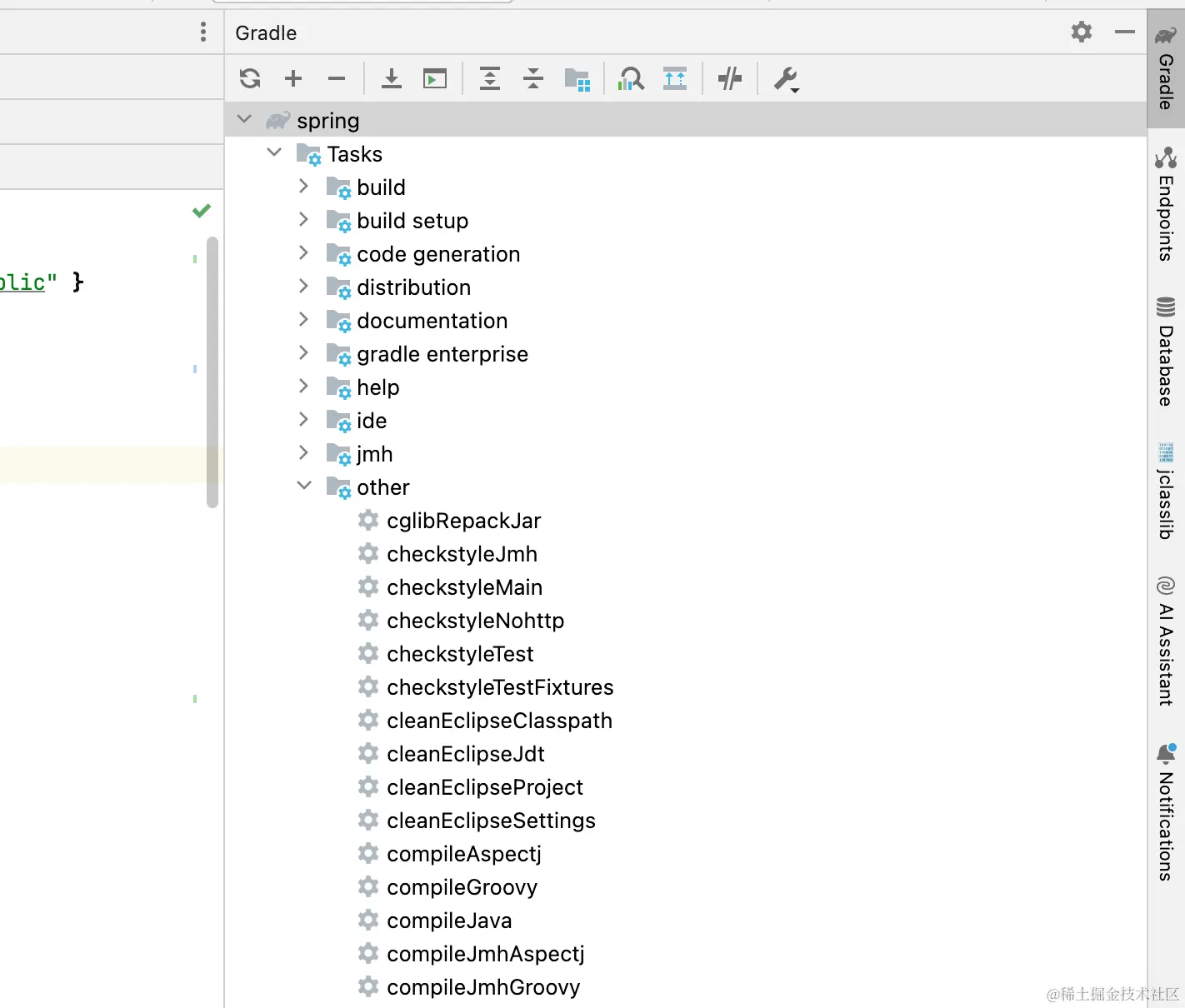Screen dimensions: 1185x1008
Task: Toggle the group modules folder icon
Action: pyautogui.click(x=577, y=79)
